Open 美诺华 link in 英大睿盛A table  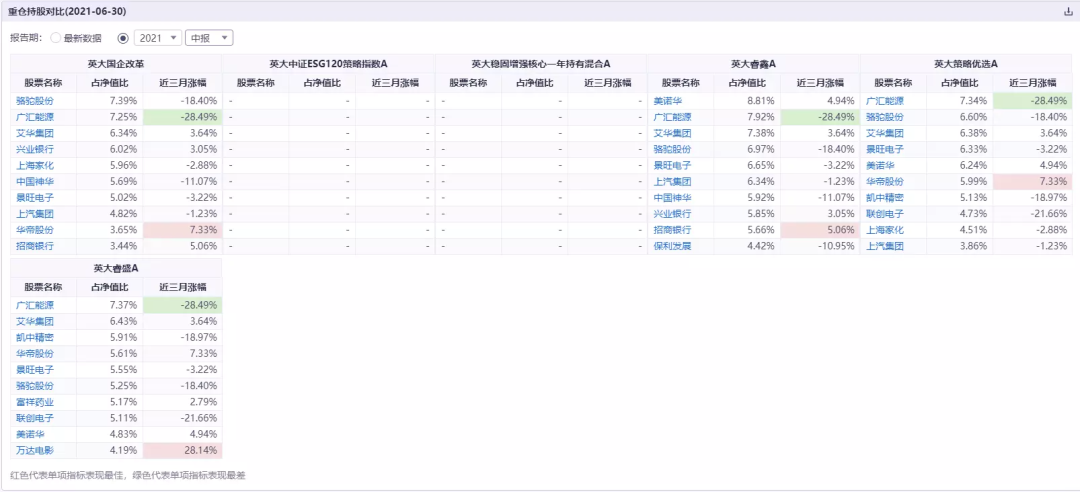(30, 435)
